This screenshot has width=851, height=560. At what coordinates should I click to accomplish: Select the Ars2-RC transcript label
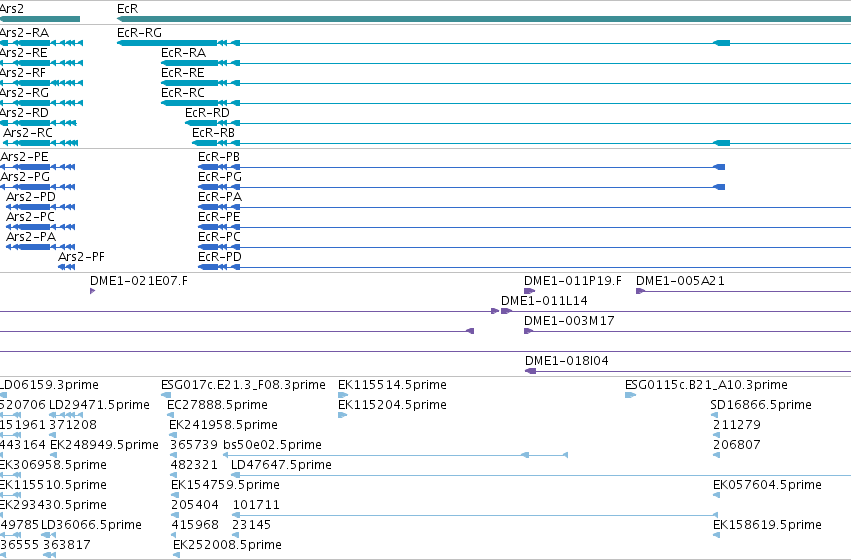pyautogui.click(x=28, y=133)
